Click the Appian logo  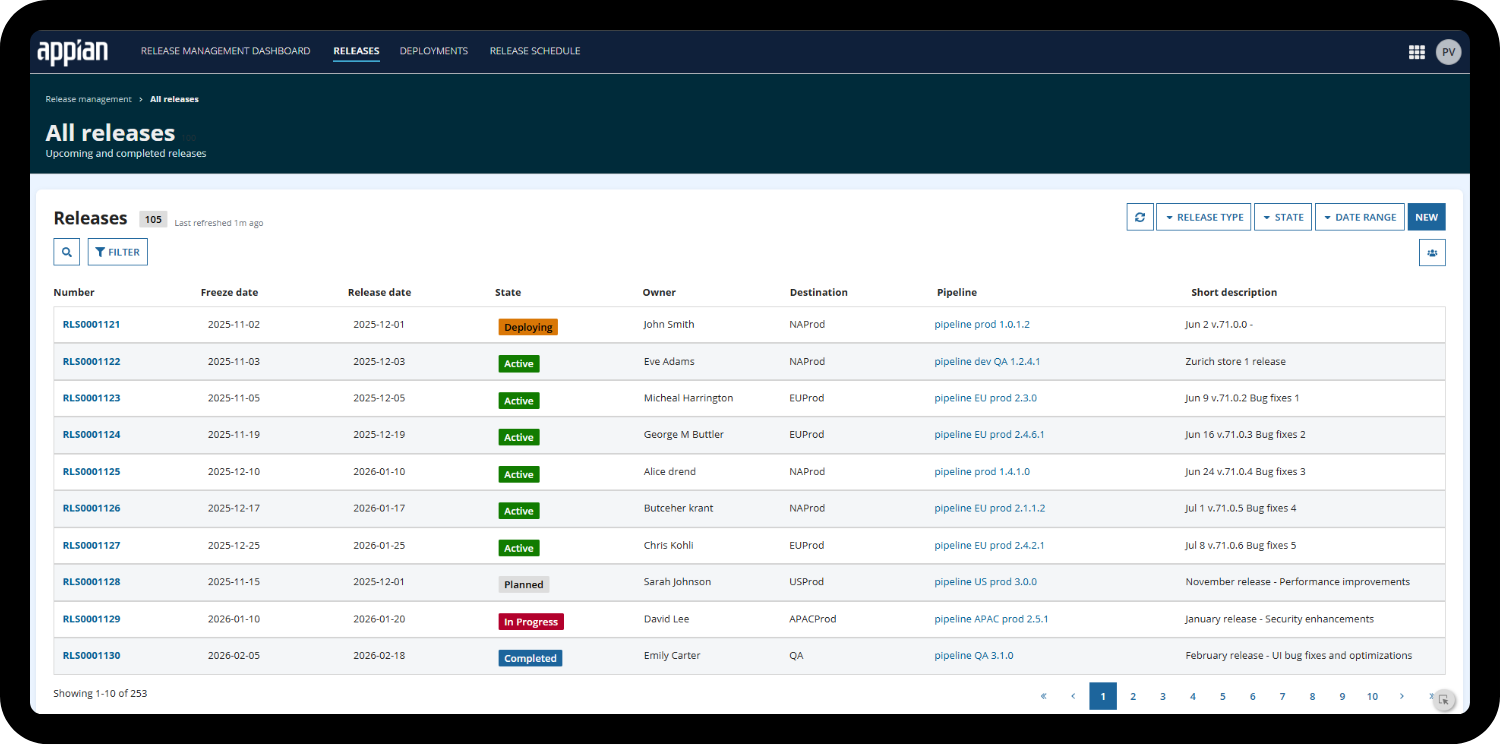[x=72, y=51]
